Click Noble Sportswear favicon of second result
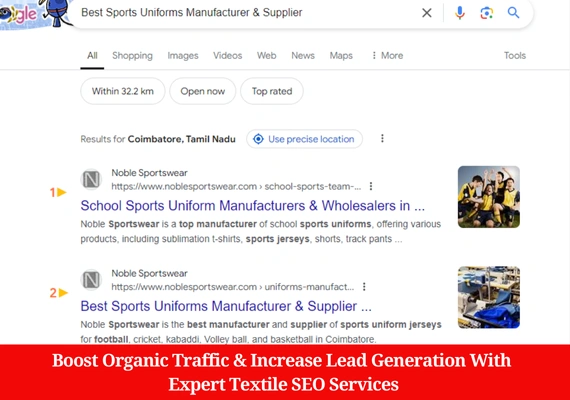This screenshot has height=400, width=570. (91, 280)
